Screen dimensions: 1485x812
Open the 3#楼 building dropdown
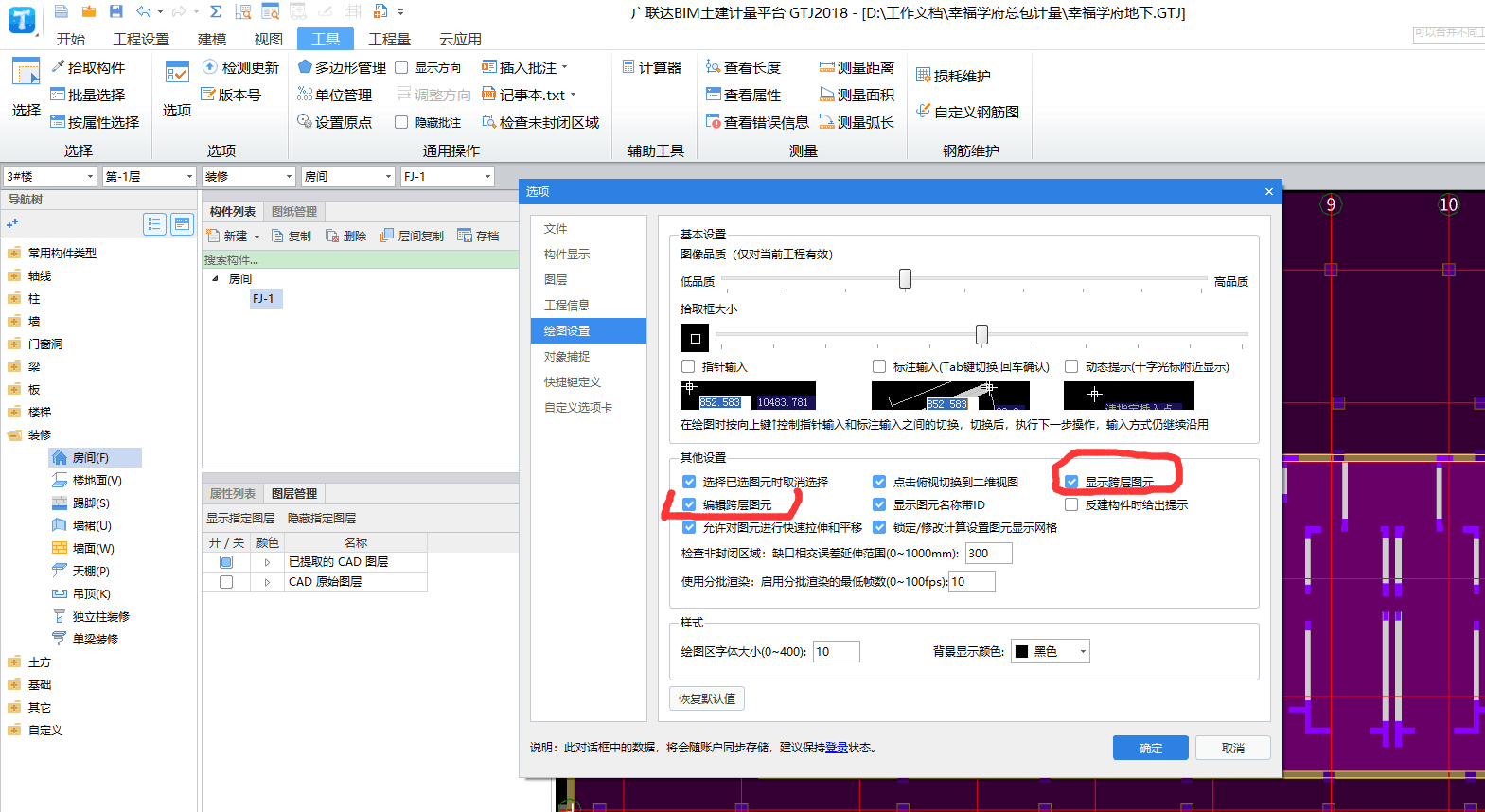pyautogui.click(x=50, y=176)
